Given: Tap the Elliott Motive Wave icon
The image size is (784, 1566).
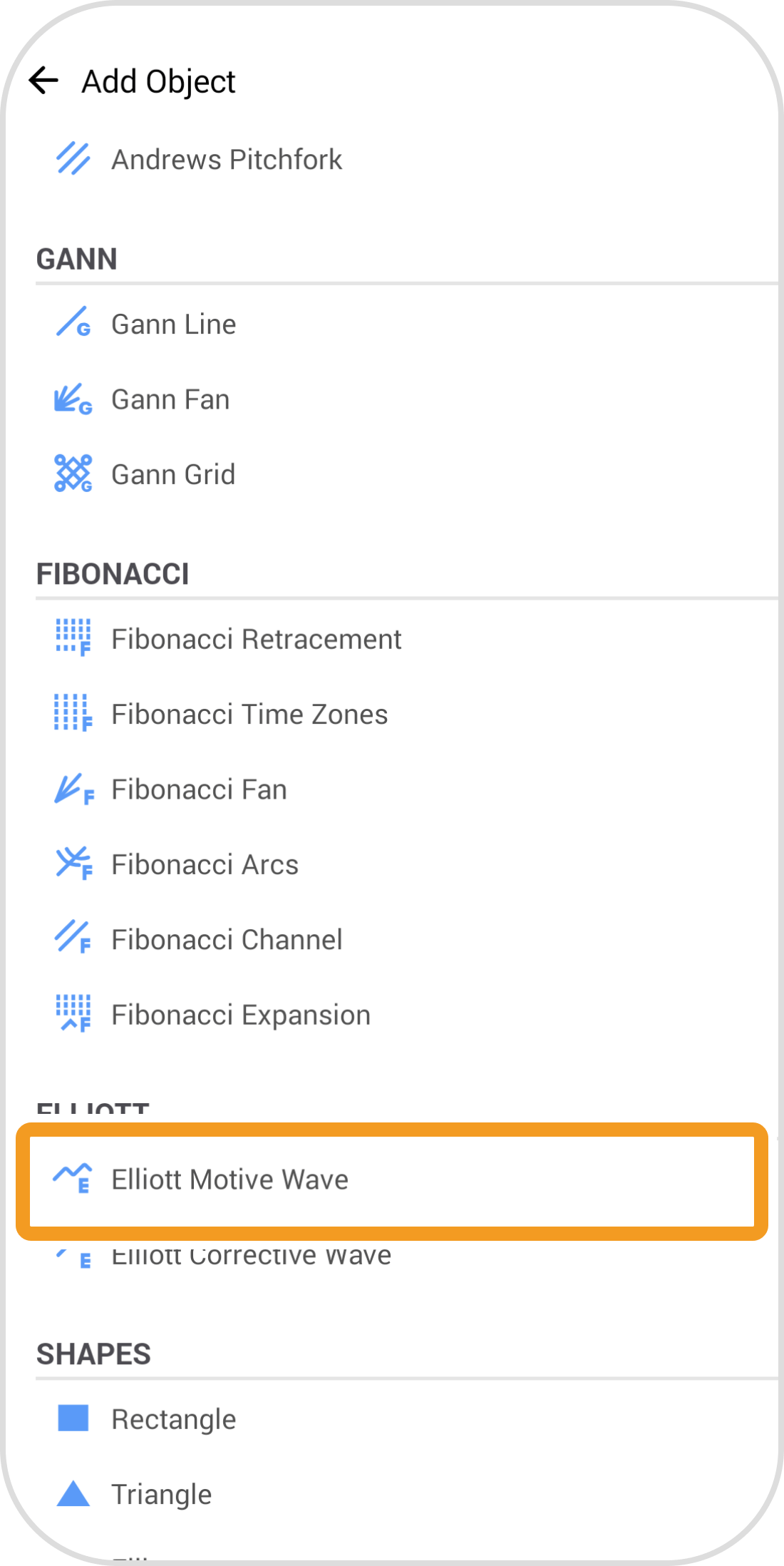Looking at the screenshot, I should (x=73, y=1179).
